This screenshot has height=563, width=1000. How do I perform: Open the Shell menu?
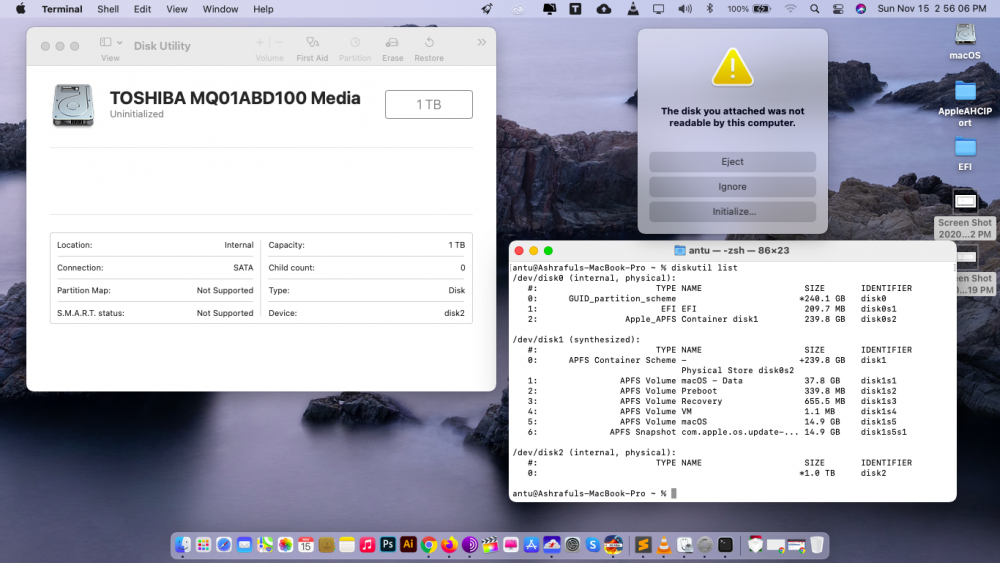pyautogui.click(x=108, y=9)
